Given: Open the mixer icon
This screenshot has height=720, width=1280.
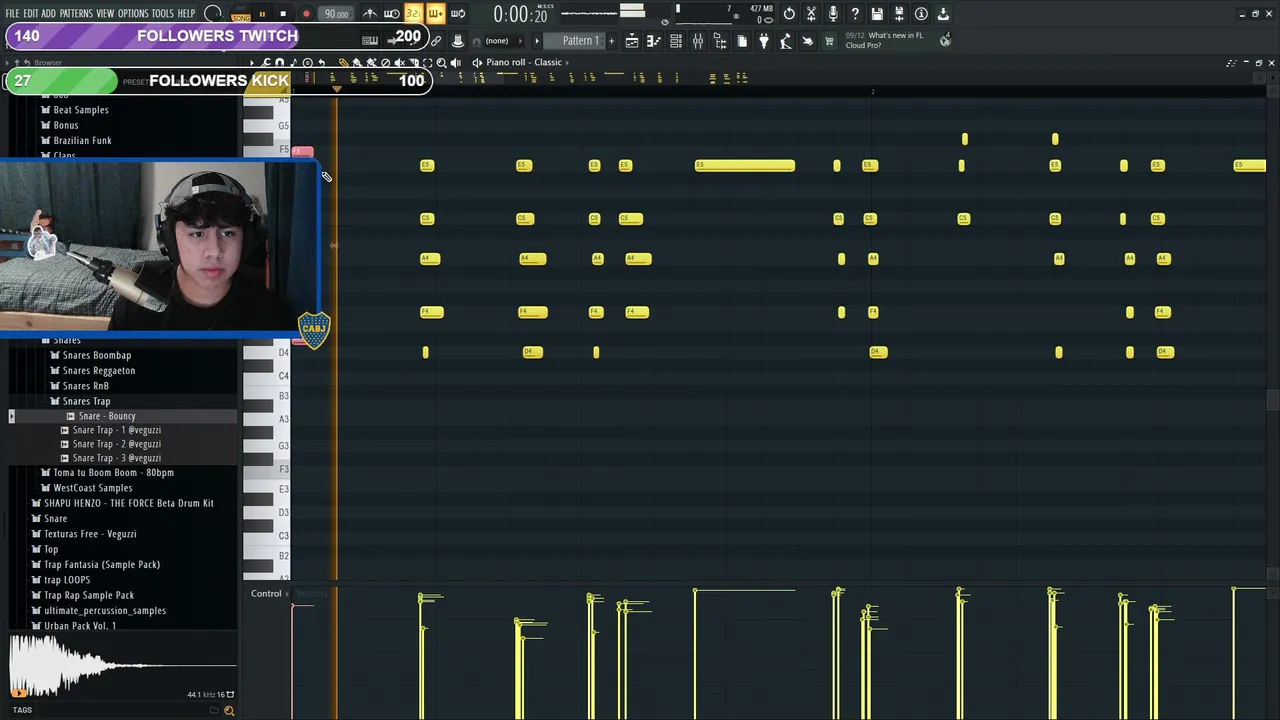Looking at the screenshot, I should 698,41.
